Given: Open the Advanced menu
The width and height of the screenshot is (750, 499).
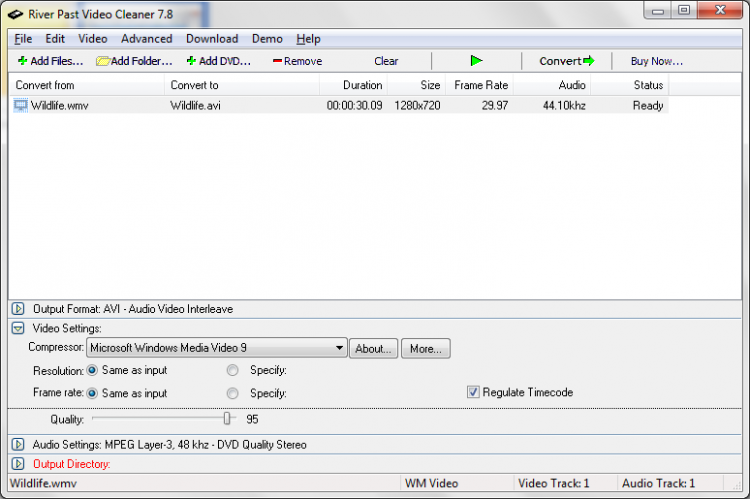Looking at the screenshot, I should click(146, 39).
